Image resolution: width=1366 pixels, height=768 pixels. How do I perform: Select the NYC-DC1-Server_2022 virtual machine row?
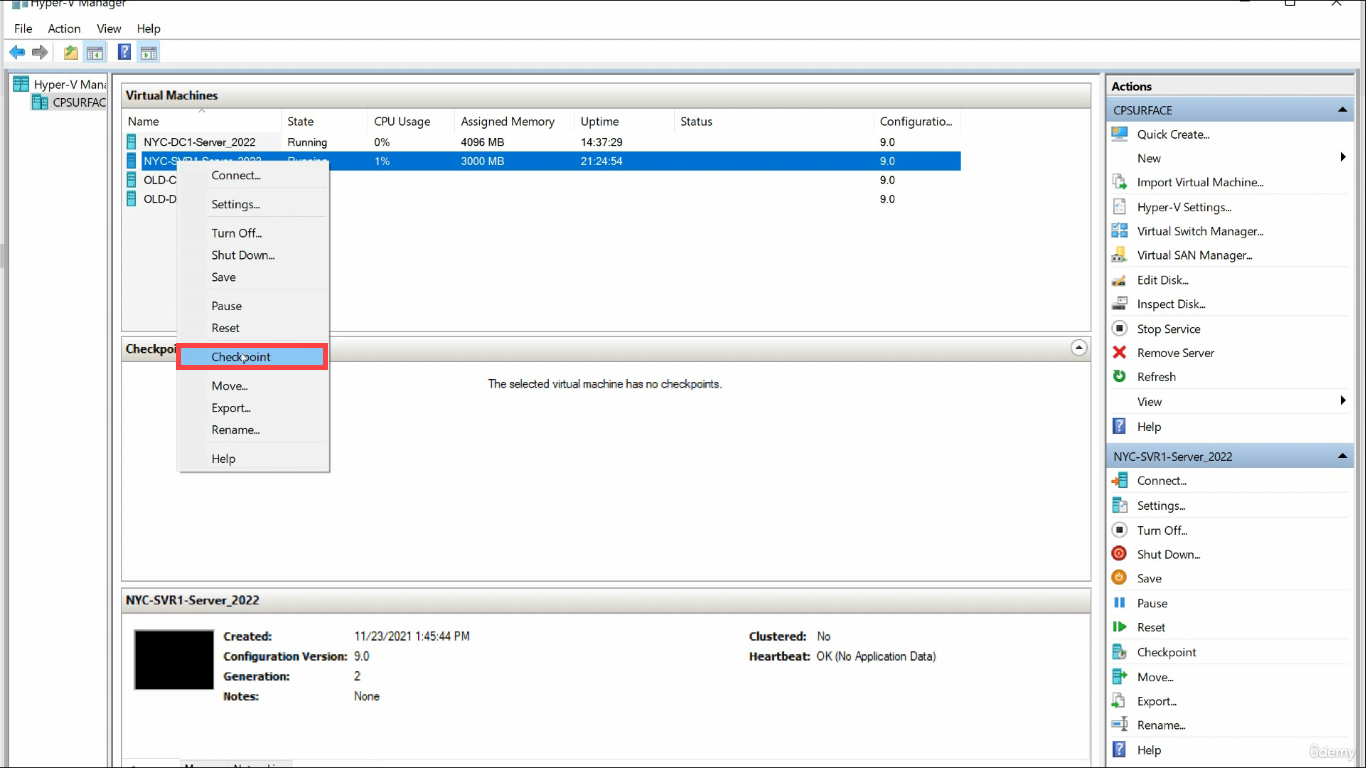(541, 142)
